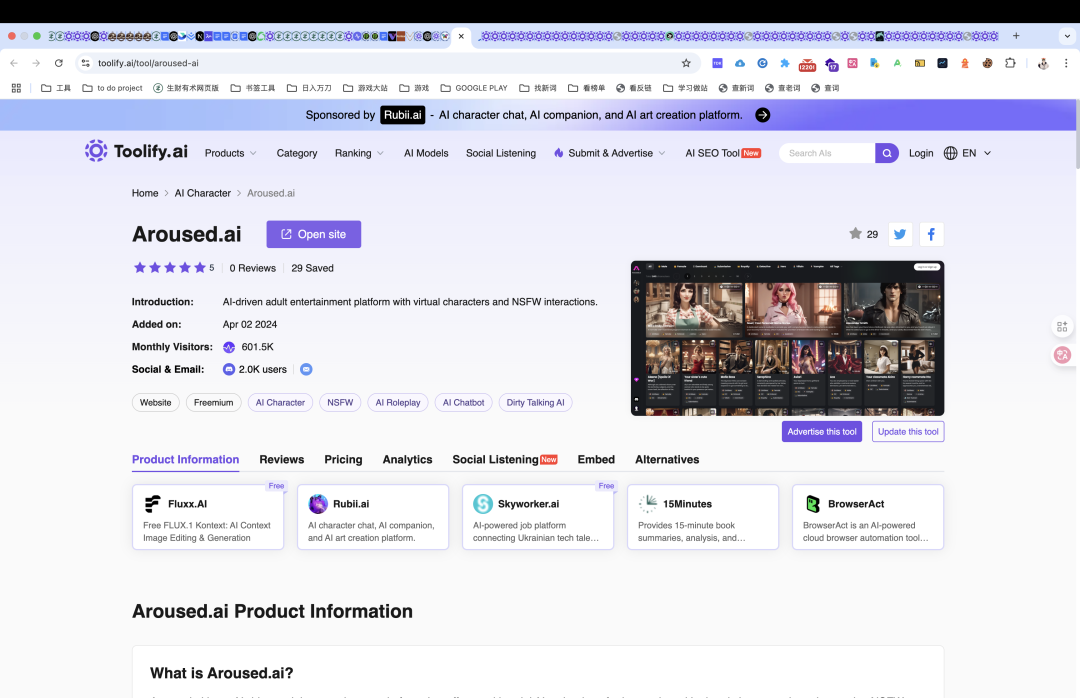Click the Skyworker.ai logo icon
Image resolution: width=1080 pixels, height=698 pixels.
point(483,504)
